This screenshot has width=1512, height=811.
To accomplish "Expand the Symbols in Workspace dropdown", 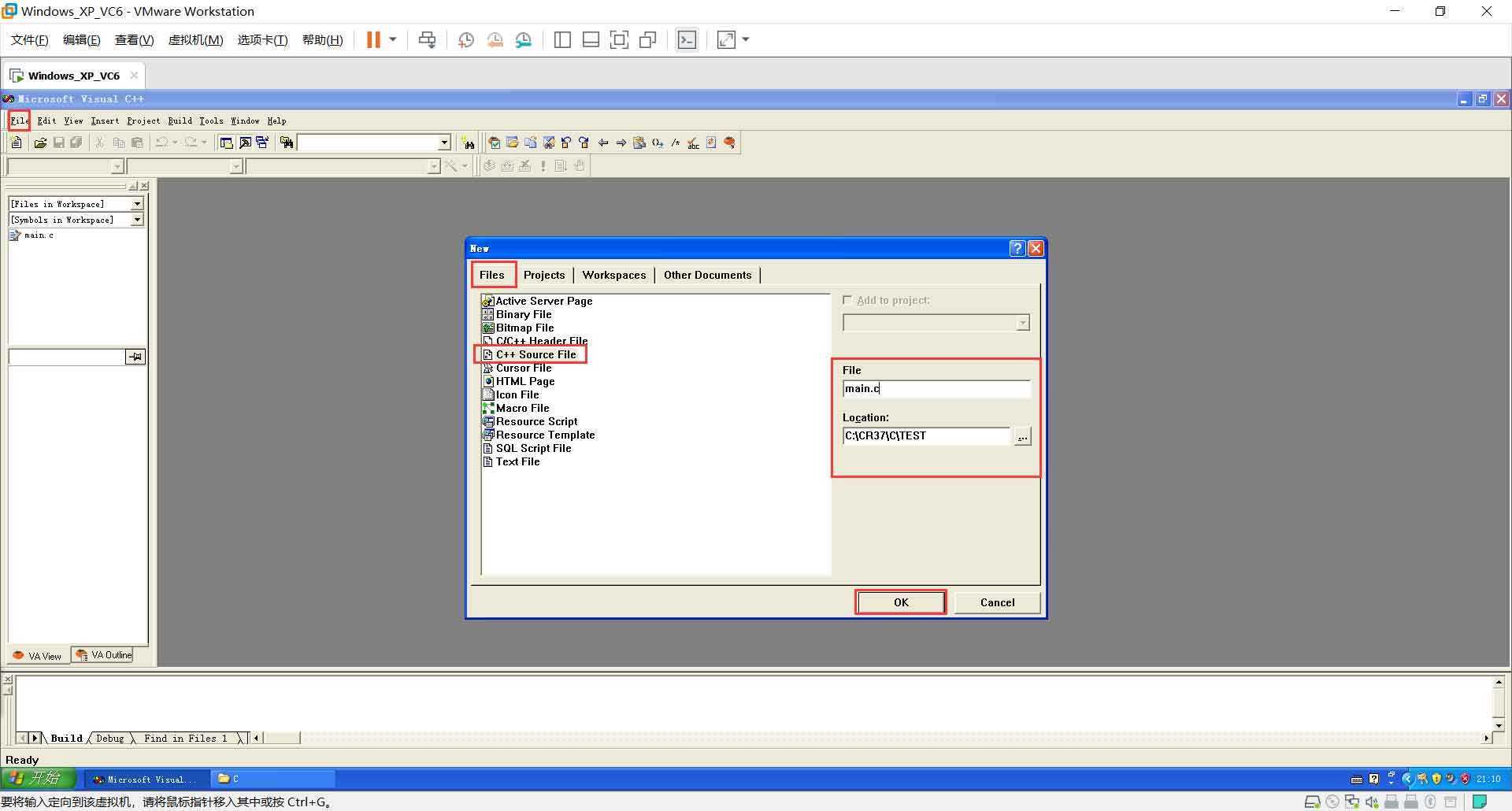I will 137,220.
